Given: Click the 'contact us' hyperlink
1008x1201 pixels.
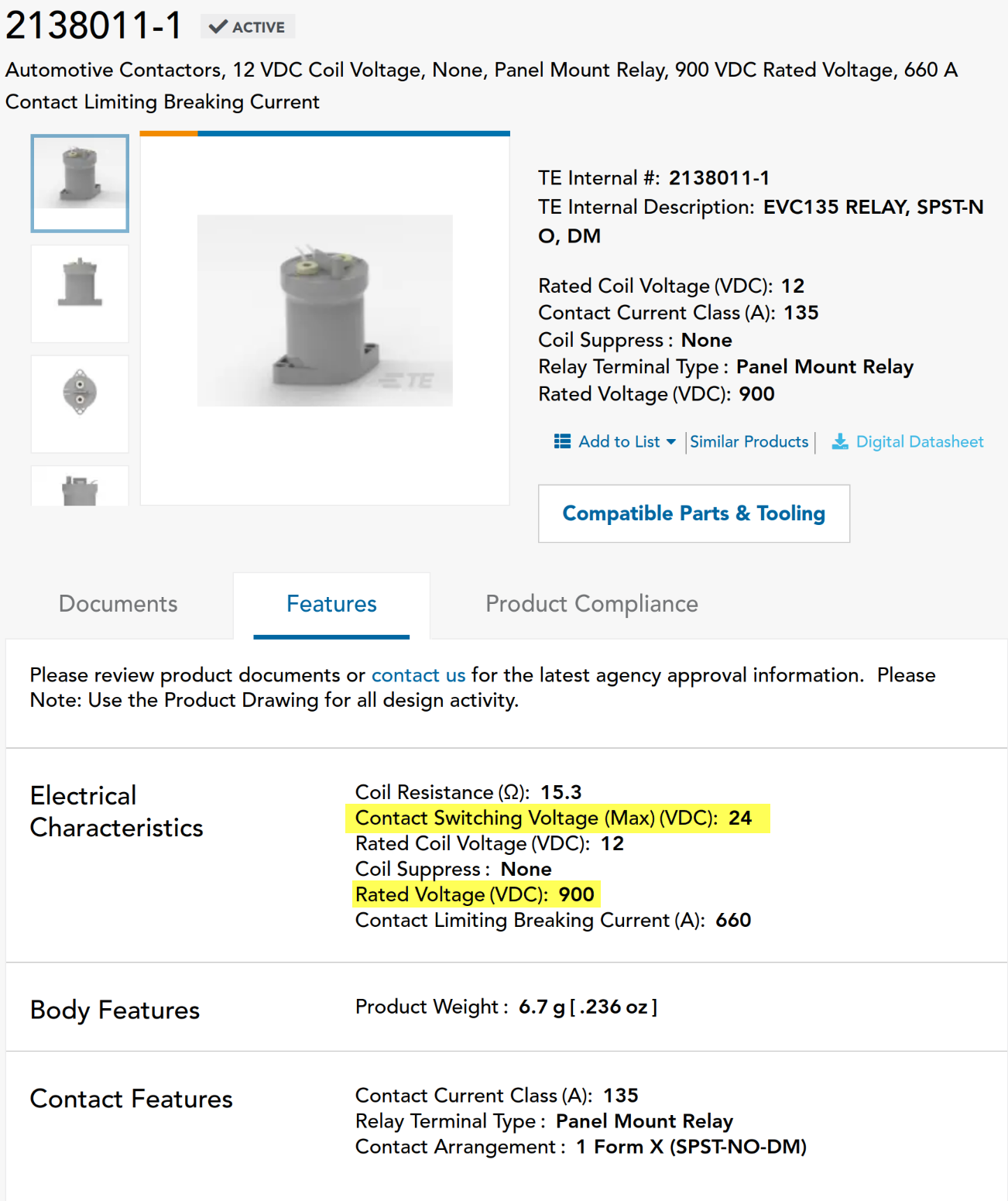Looking at the screenshot, I should click(x=418, y=675).
